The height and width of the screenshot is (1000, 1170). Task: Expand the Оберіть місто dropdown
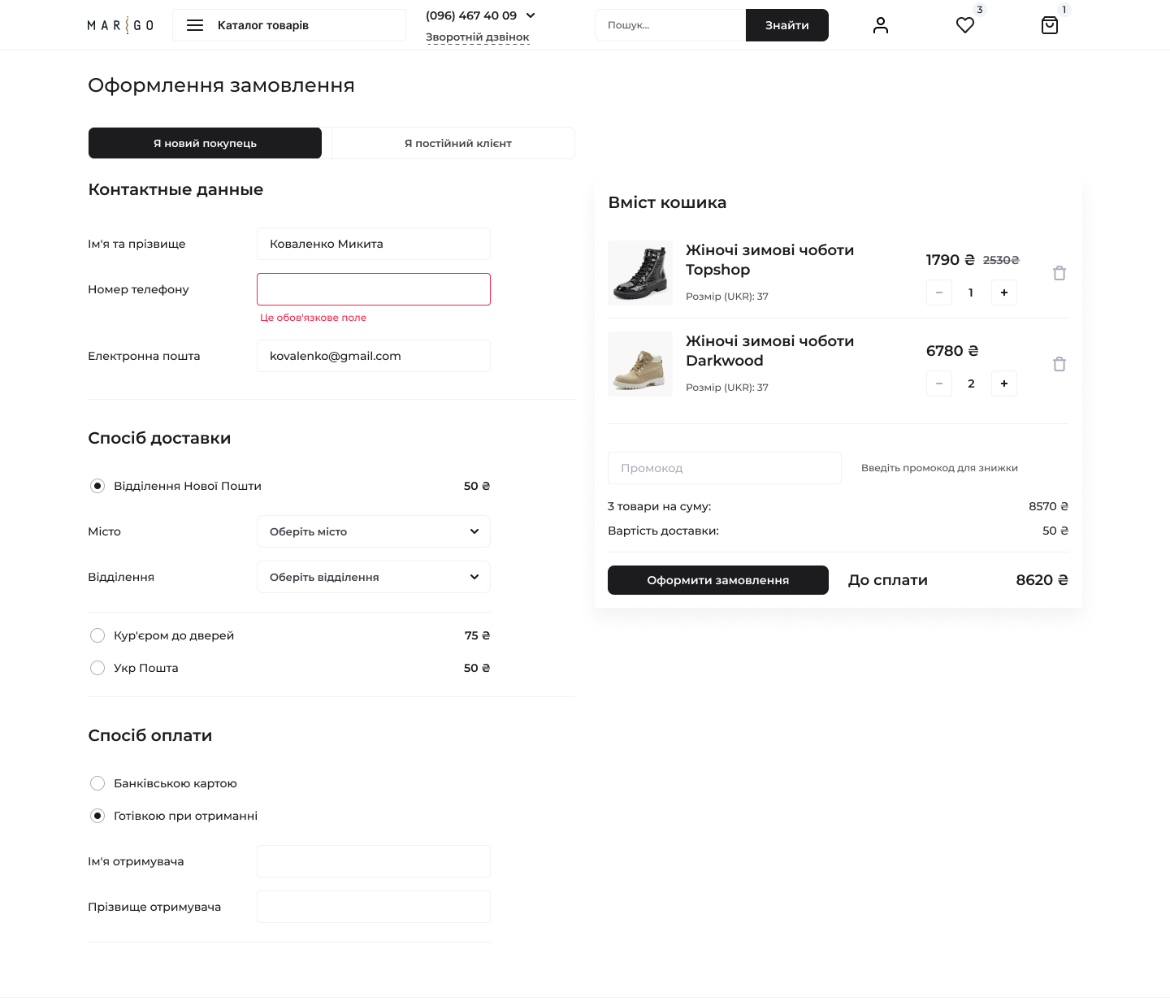(x=373, y=532)
